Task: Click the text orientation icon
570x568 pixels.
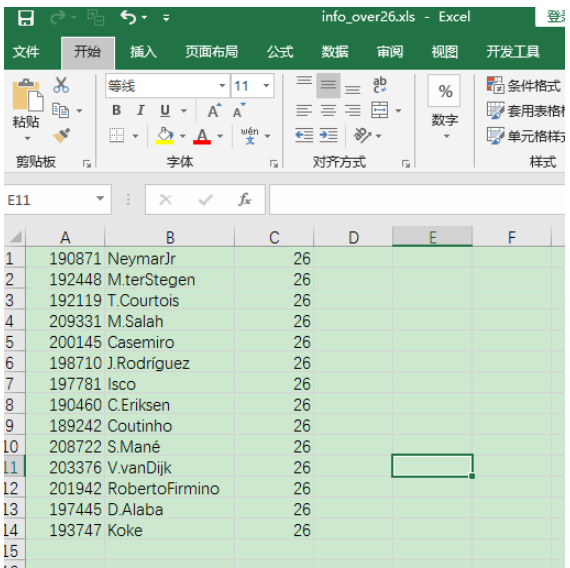Action: [362, 135]
